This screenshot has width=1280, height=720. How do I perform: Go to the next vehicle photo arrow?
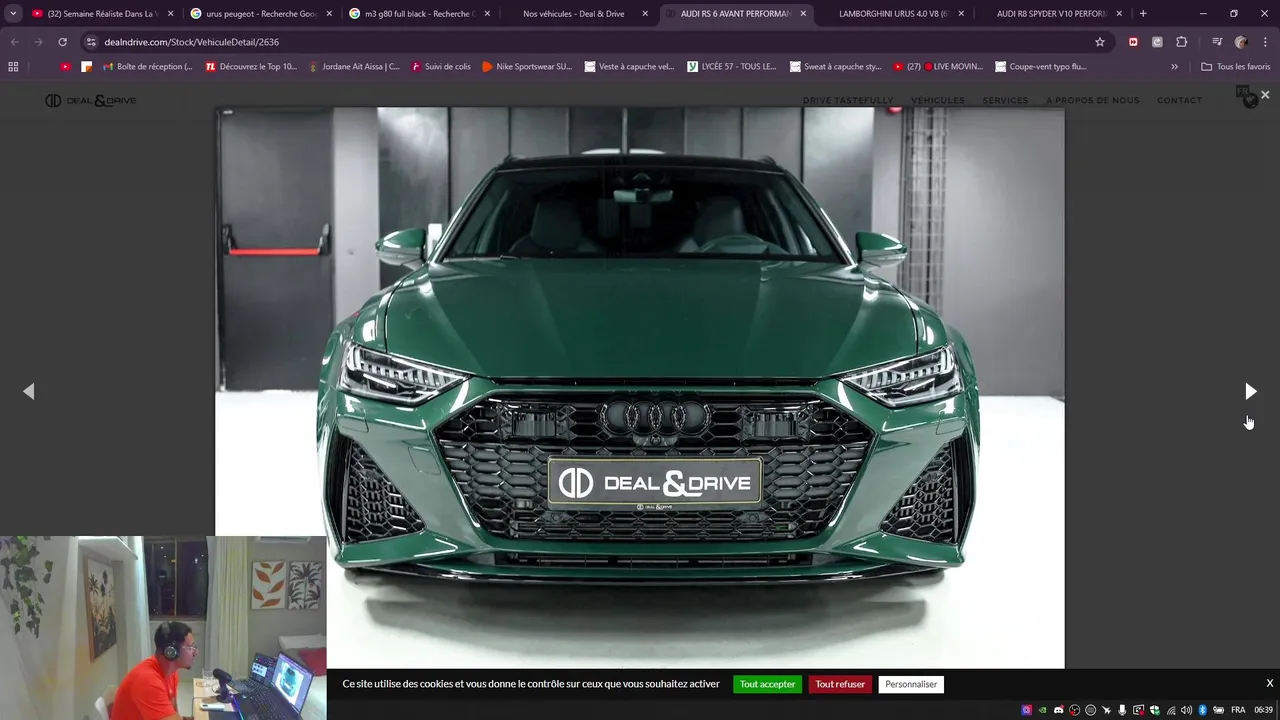[x=1250, y=391]
